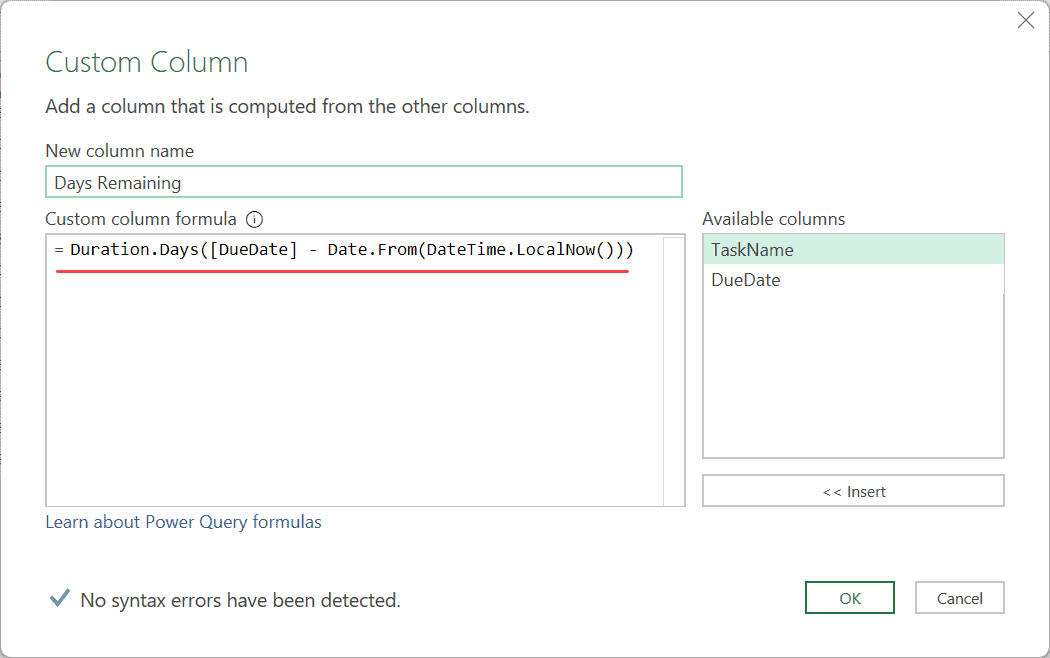Viewport: 1050px width, 658px height.
Task: Click the Insert button
Action: click(x=853, y=490)
